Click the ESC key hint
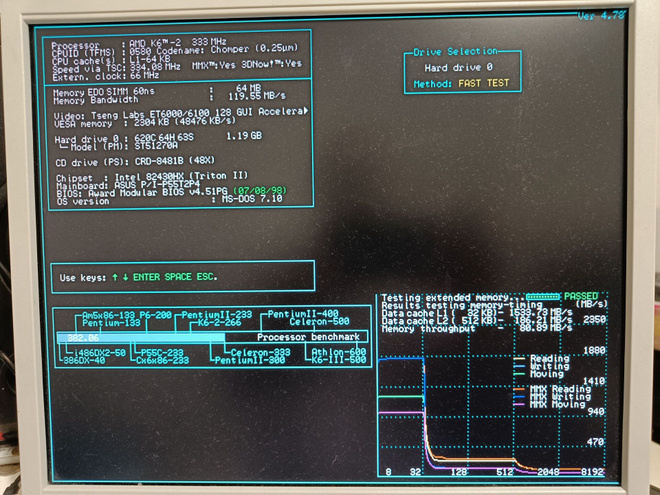 [x=207, y=277]
